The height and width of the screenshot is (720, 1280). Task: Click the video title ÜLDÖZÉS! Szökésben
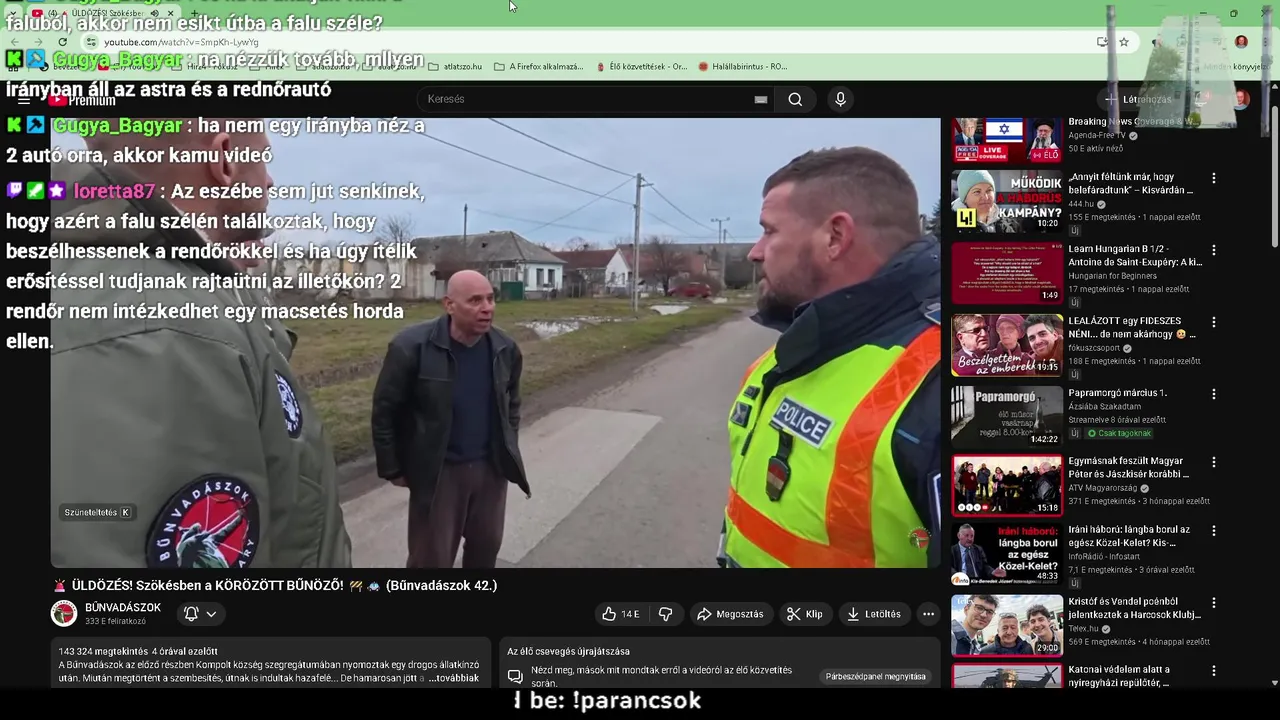(275, 585)
